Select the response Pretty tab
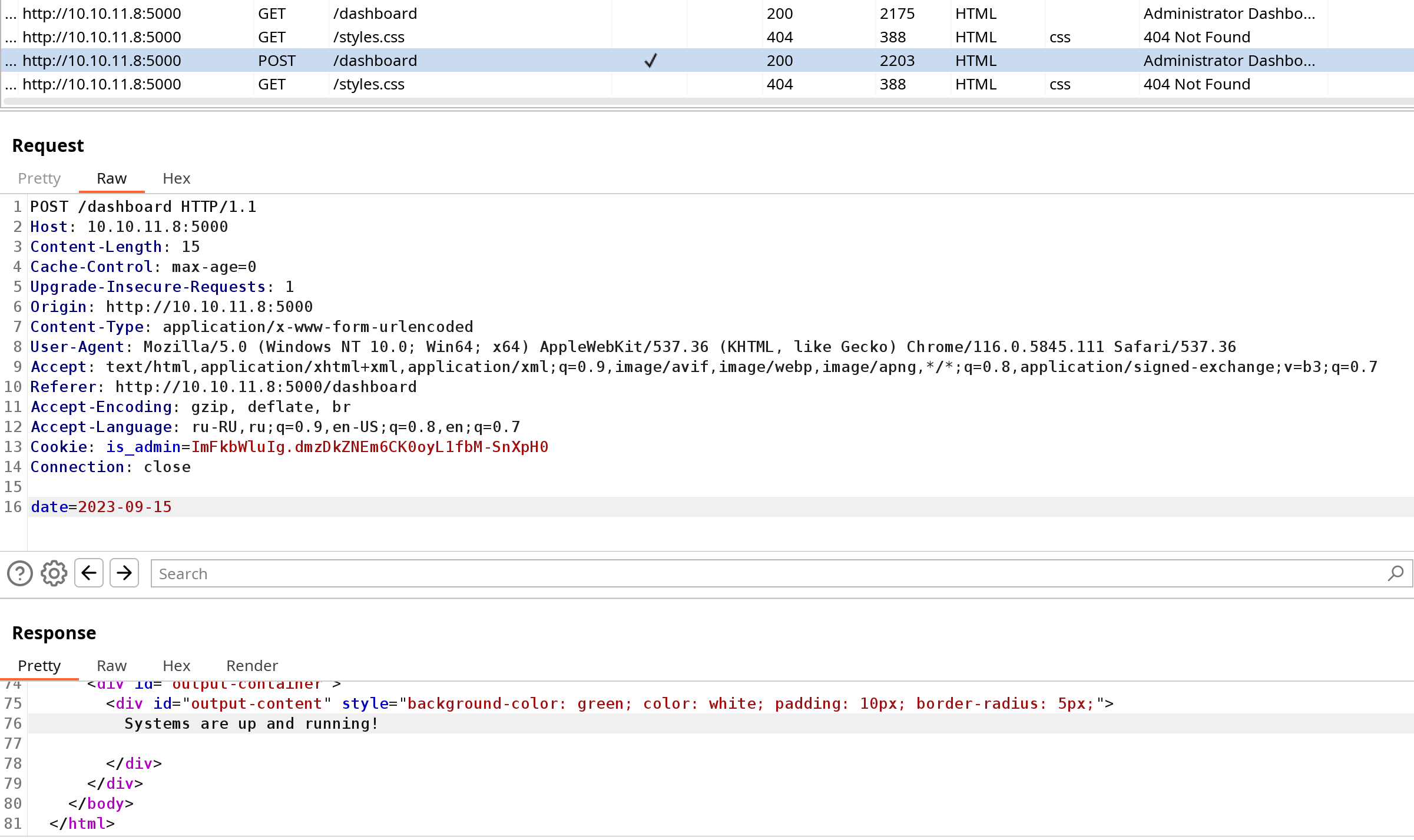The height and width of the screenshot is (840, 1414). point(39,666)
